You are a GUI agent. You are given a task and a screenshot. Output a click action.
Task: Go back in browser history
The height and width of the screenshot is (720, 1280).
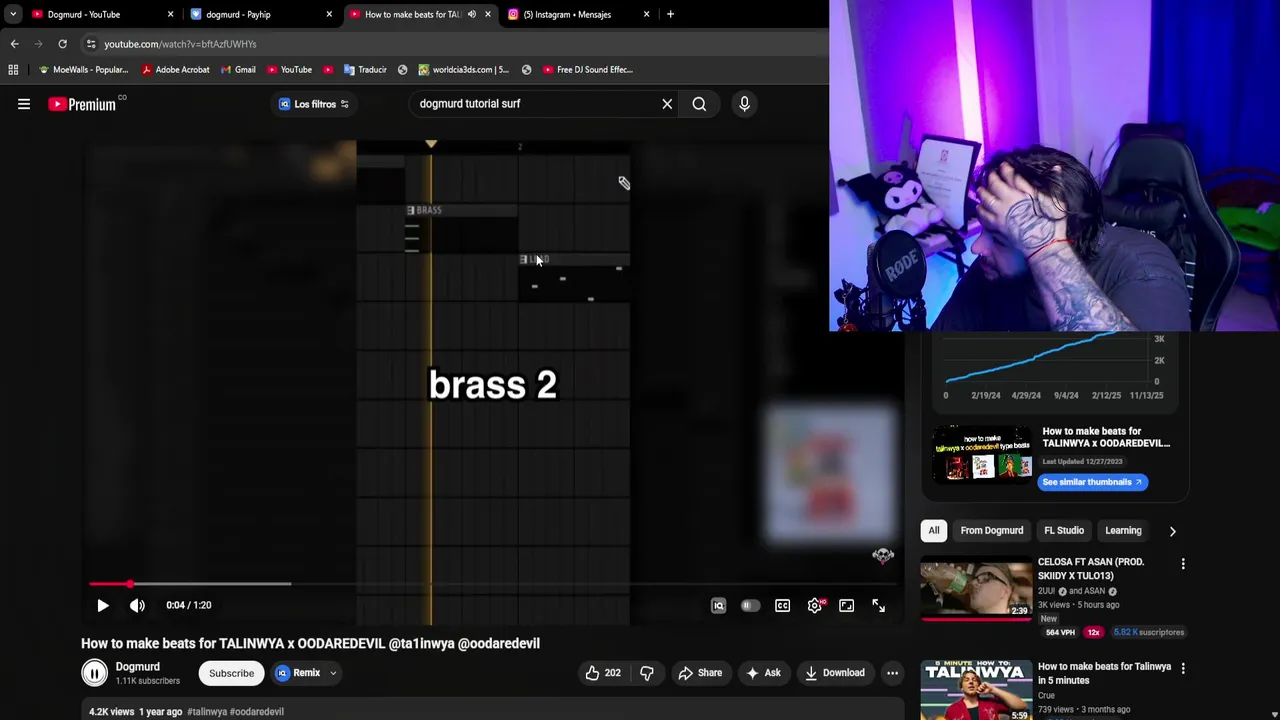tap(14, 44)
